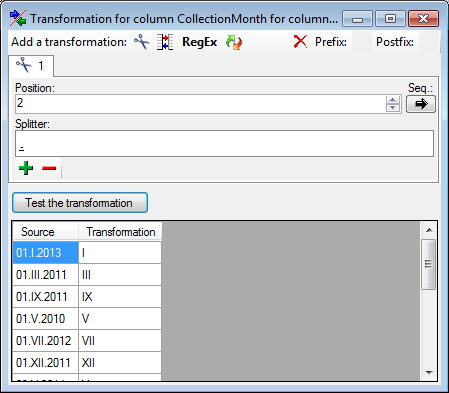The height and width of the screenshot is (393, 449).
Task: Increase the Position value with up arrow
Action: click(x=393, y=100)
